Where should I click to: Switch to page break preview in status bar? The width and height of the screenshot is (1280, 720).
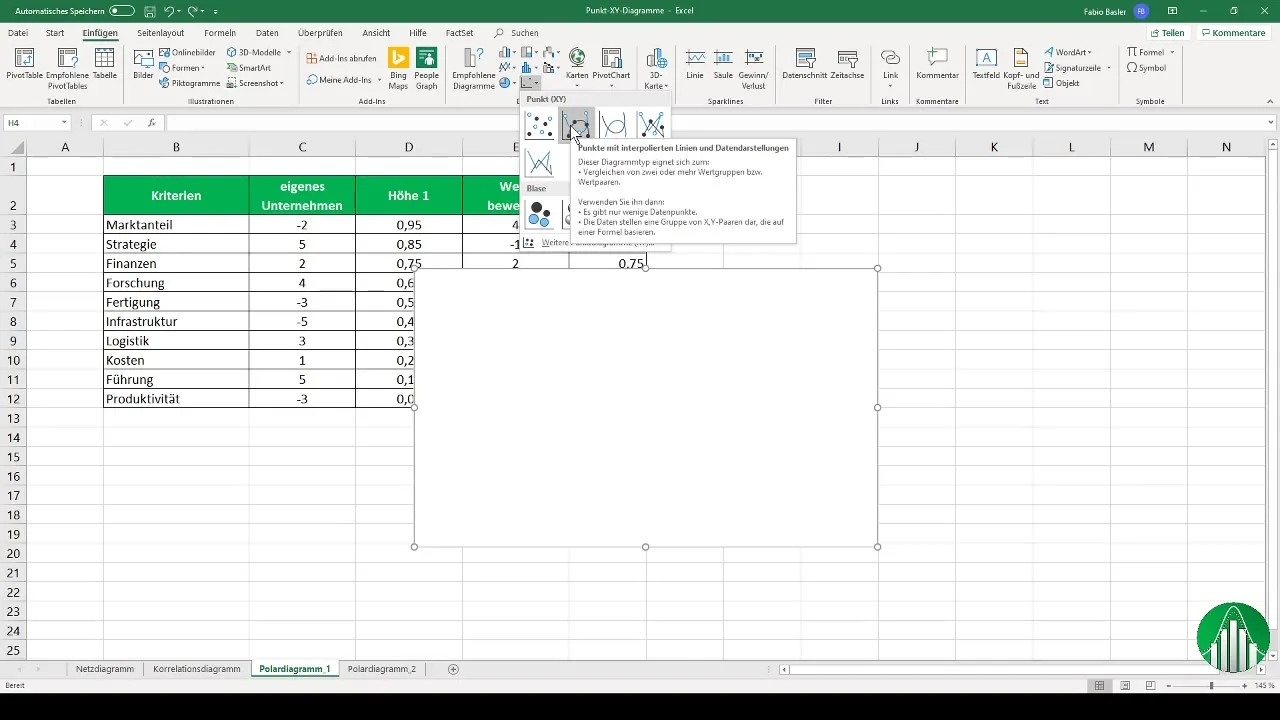point(1151,686)
